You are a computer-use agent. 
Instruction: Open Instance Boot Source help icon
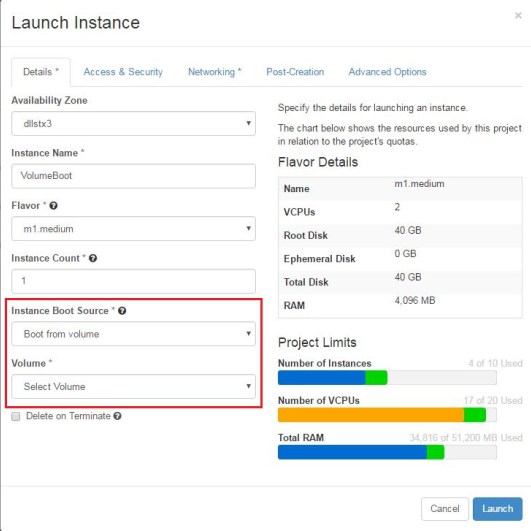tap(122, 311)
